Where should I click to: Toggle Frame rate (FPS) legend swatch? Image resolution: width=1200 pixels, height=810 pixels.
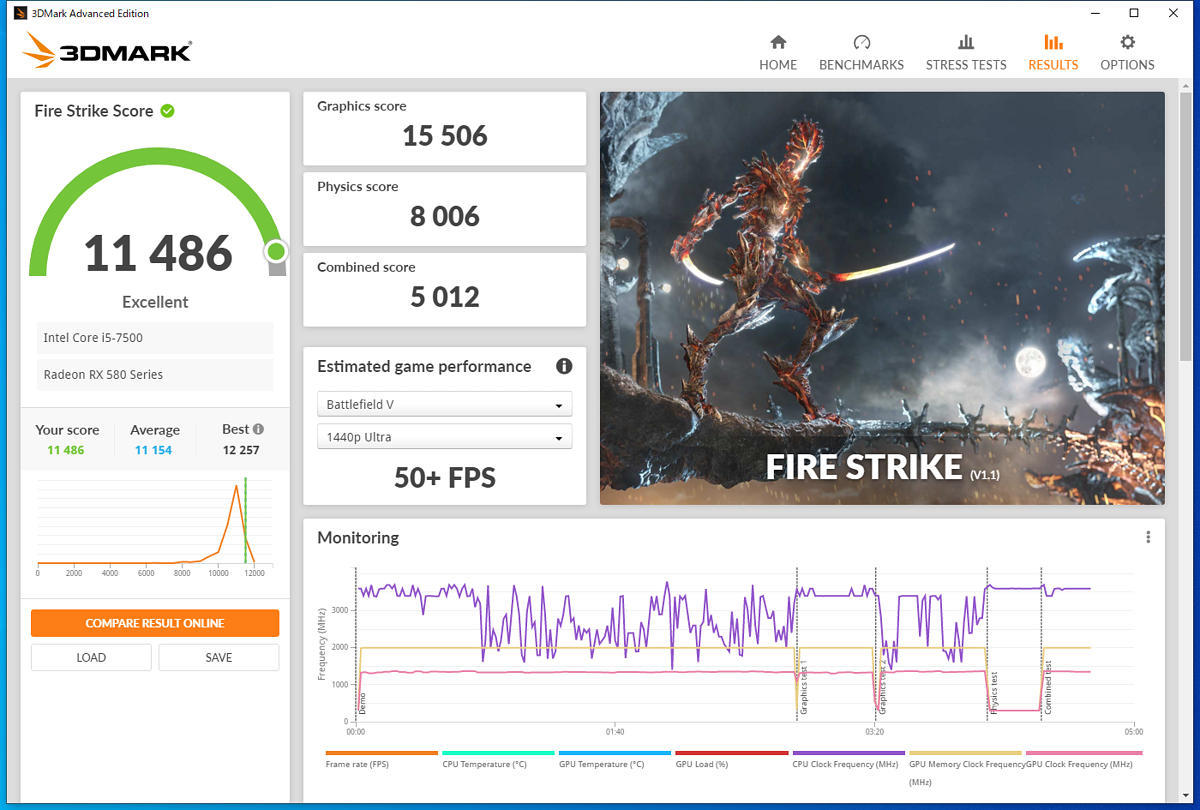click(x=382, y=753)
